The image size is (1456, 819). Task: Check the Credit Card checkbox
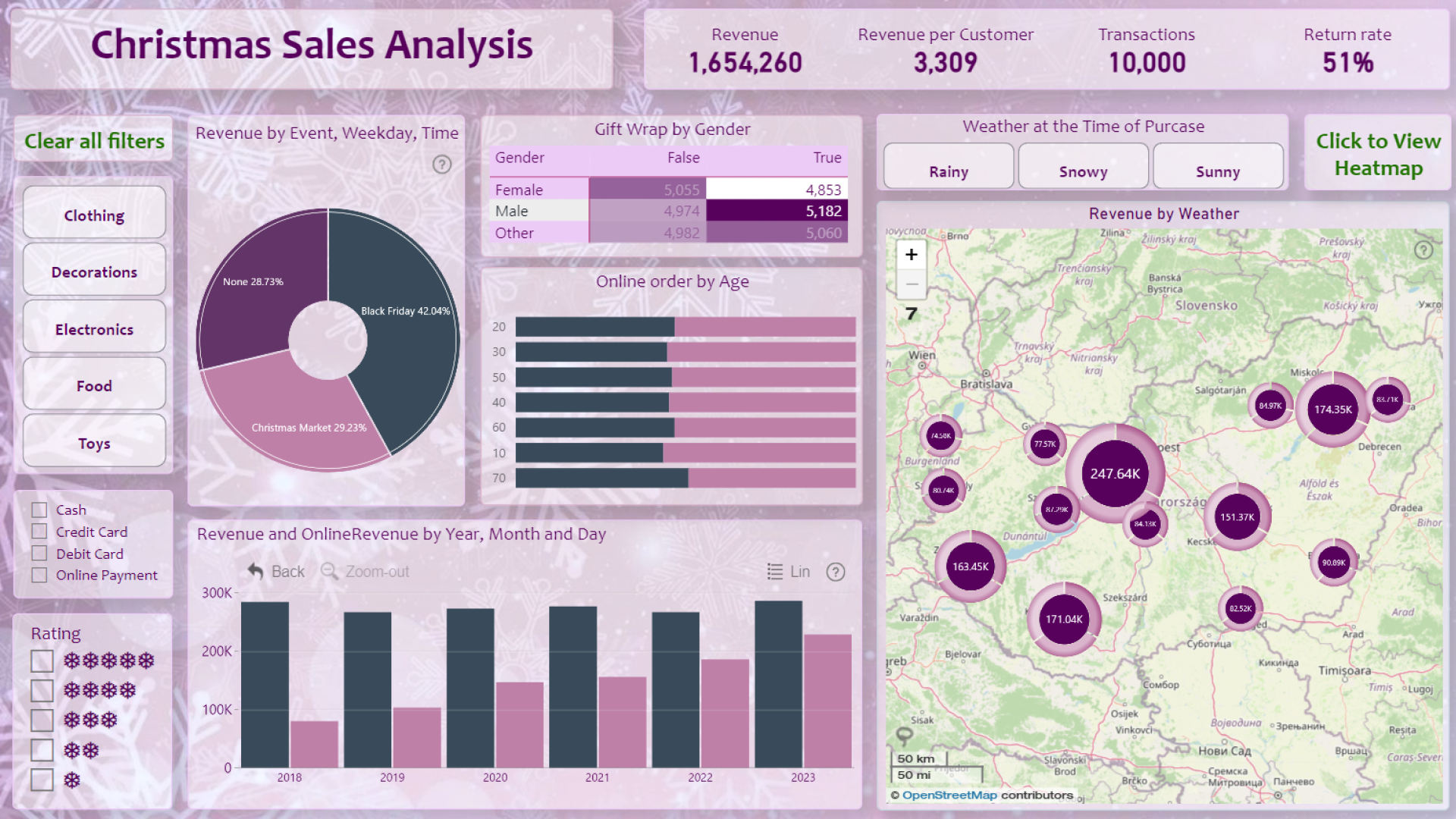click(39, 532)
